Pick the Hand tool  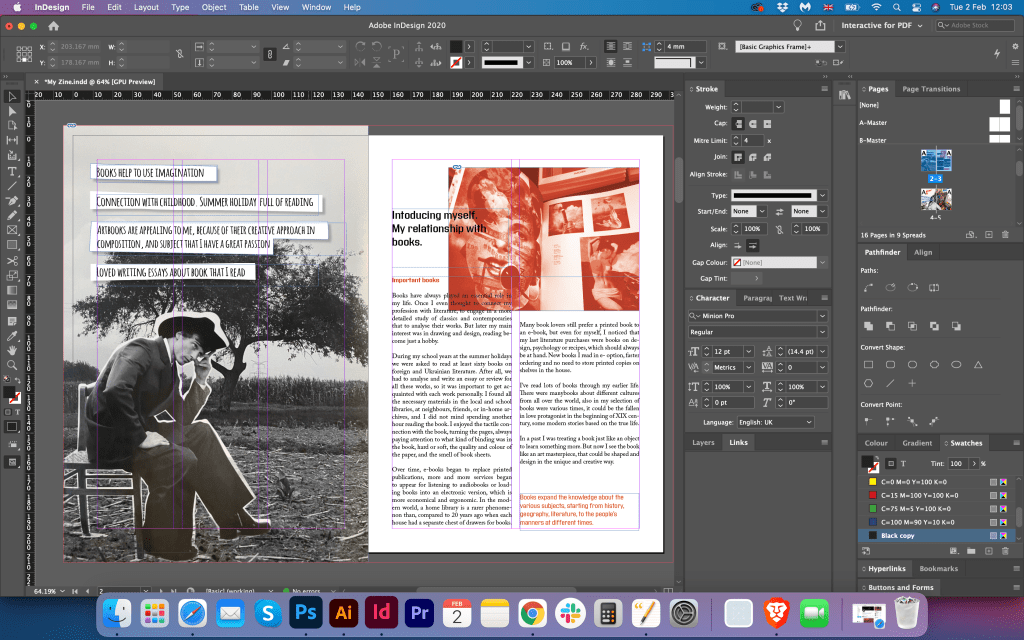pyautogui.click(x=13, y=350)
